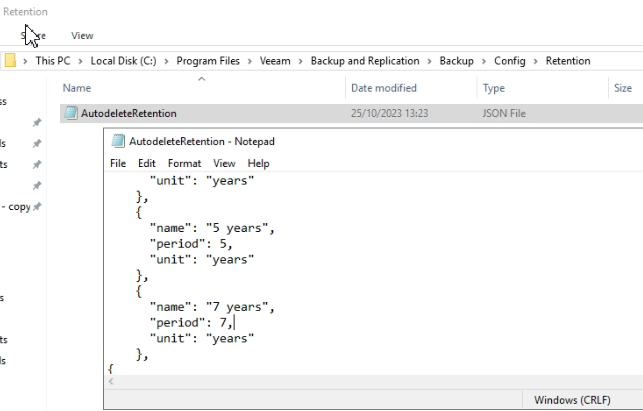Sort files by the Type column header

coord(494,88)
